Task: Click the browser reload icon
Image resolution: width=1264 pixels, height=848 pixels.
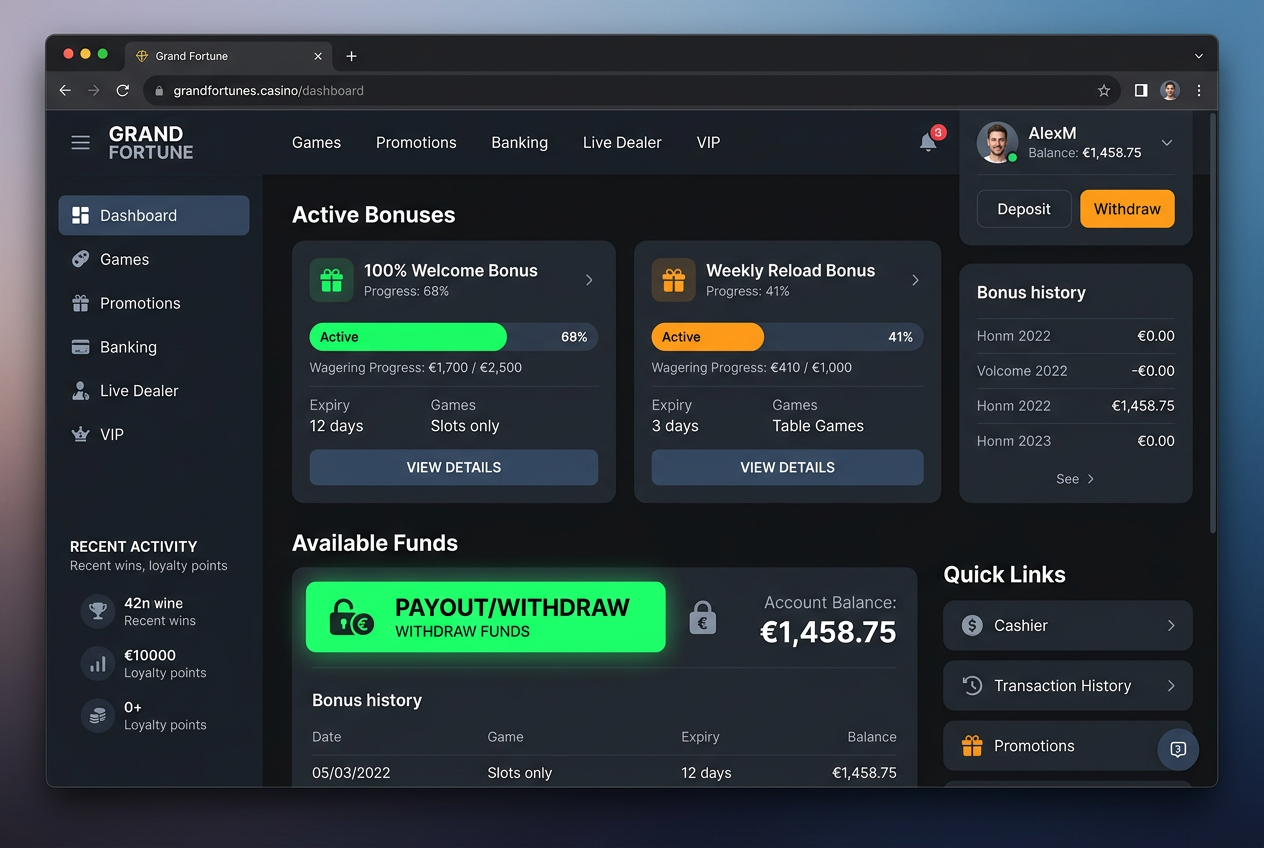Action: pyautogui.click(x=123, y=90)
